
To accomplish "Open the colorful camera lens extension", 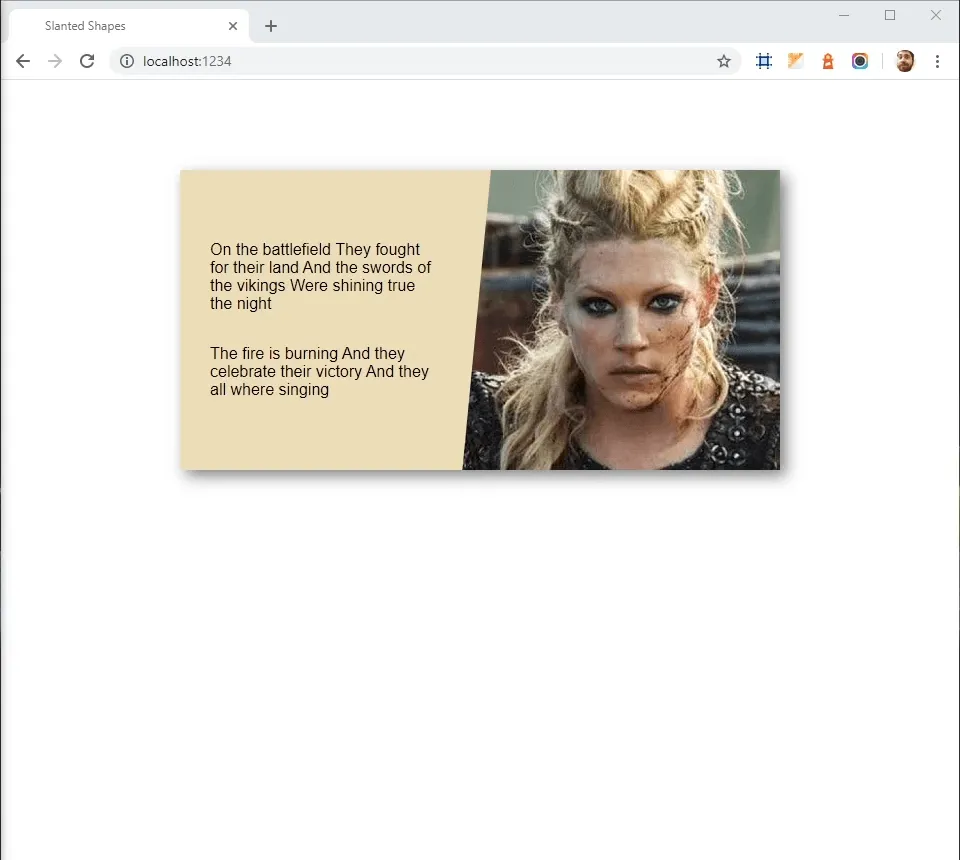I will point(860,61).
